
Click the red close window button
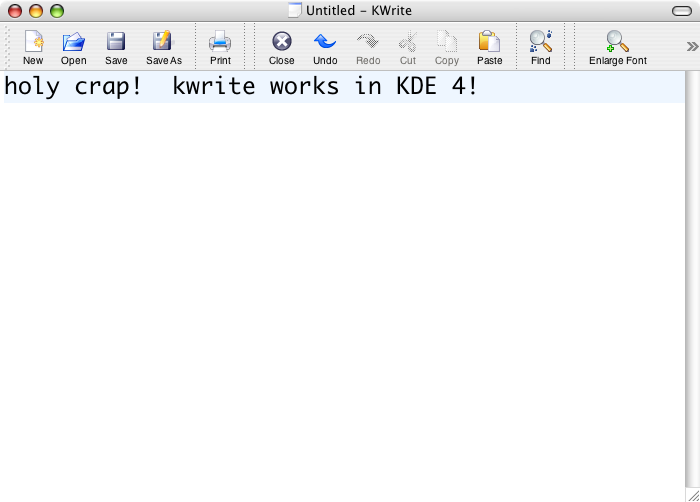[15, 11]
